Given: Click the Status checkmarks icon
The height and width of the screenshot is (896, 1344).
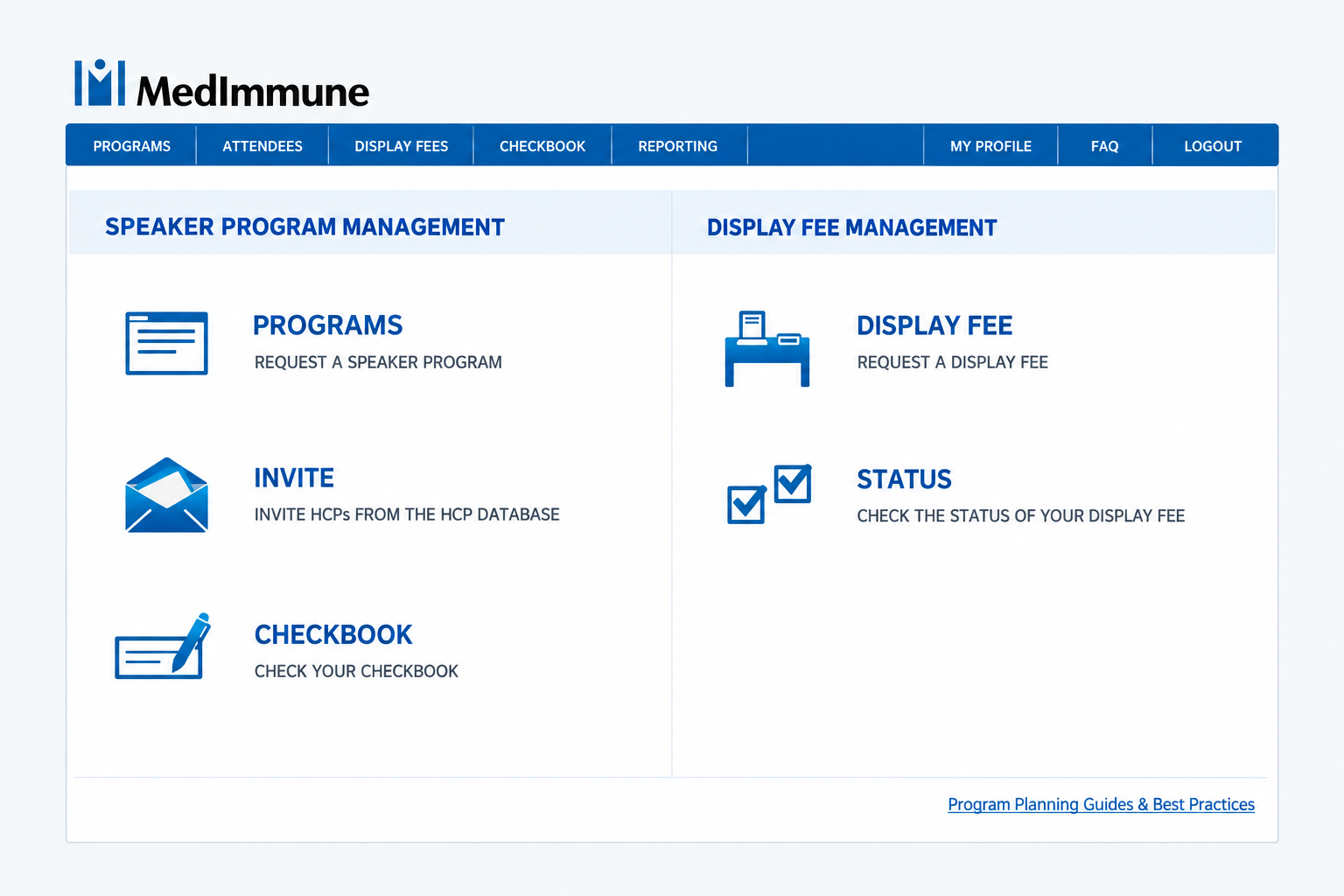Looking at the screenshot, I should click(x=769, y=494).
